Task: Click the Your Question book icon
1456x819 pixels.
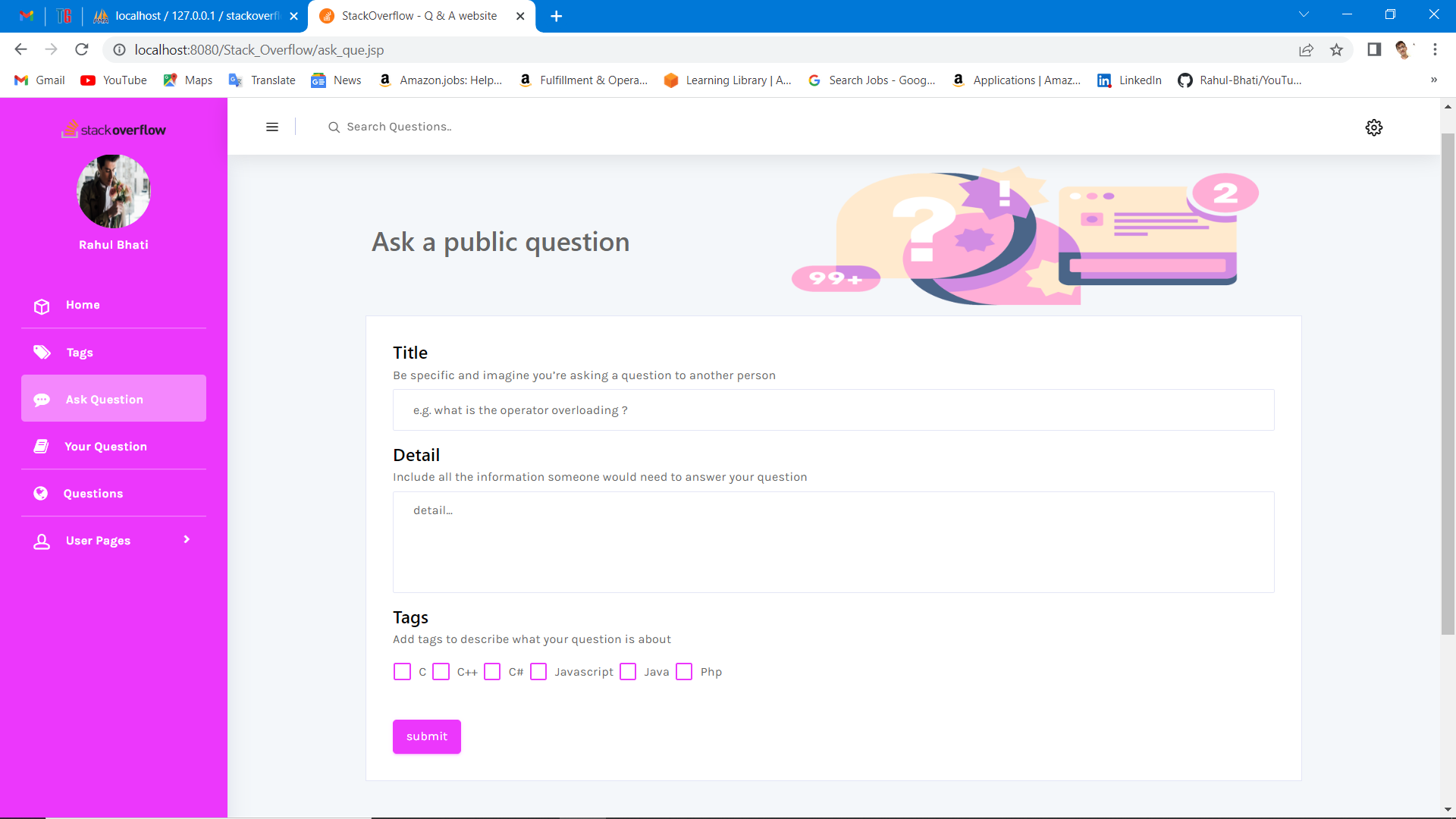Action: 42,447
